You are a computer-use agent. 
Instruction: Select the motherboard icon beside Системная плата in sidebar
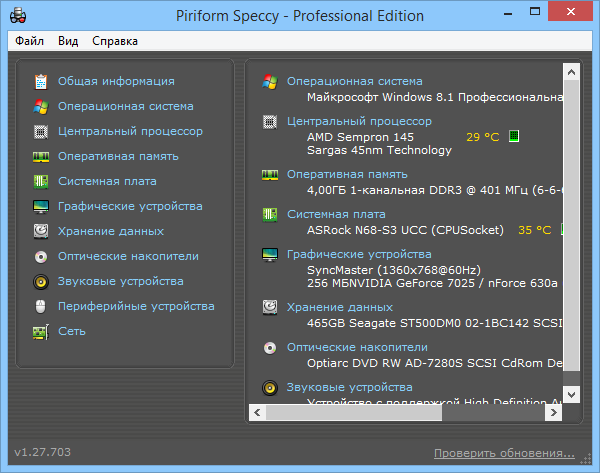click(41, 181)
